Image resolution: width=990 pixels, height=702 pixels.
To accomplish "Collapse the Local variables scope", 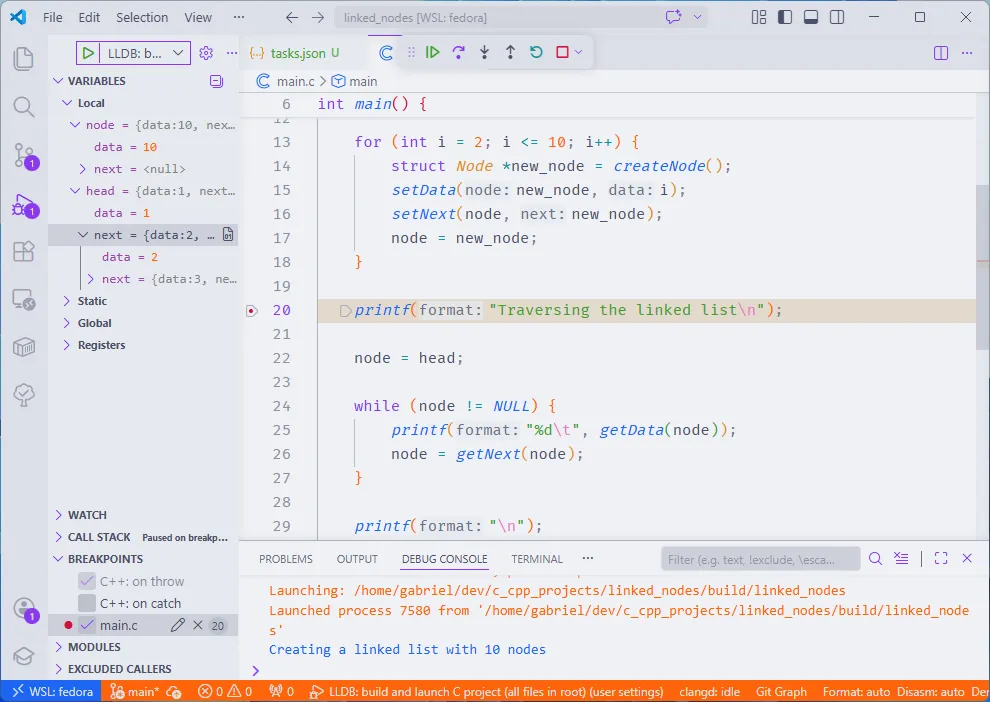I will [x=67, y=103].
